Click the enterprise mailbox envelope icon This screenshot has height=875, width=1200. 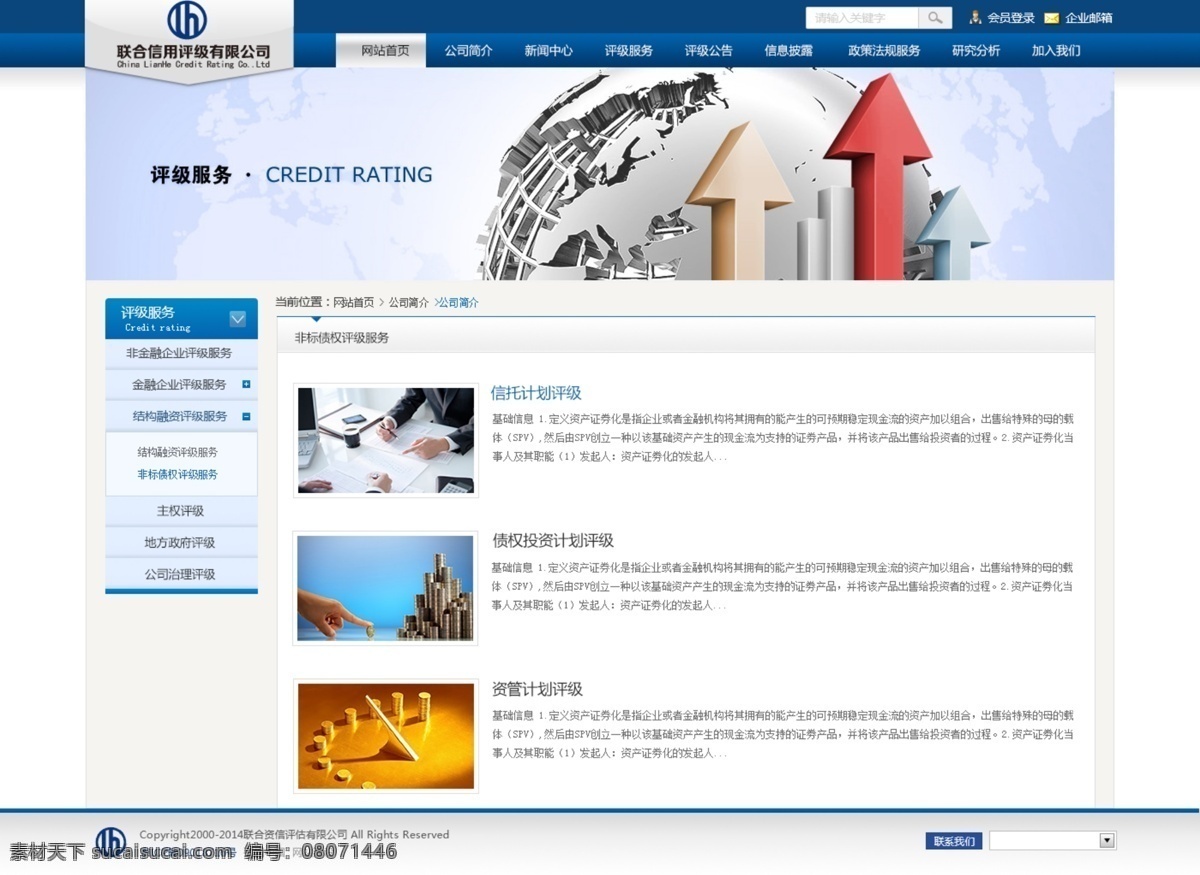tap(1052, 18)
